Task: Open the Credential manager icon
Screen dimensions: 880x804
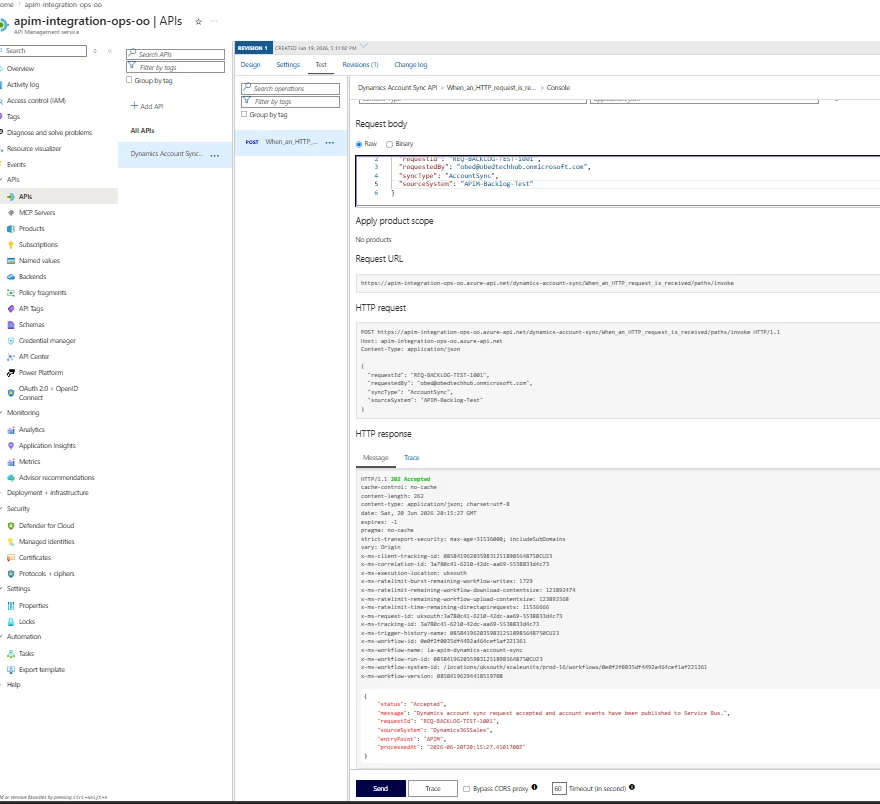Action: pyautogui.click(x=11, y=341)
